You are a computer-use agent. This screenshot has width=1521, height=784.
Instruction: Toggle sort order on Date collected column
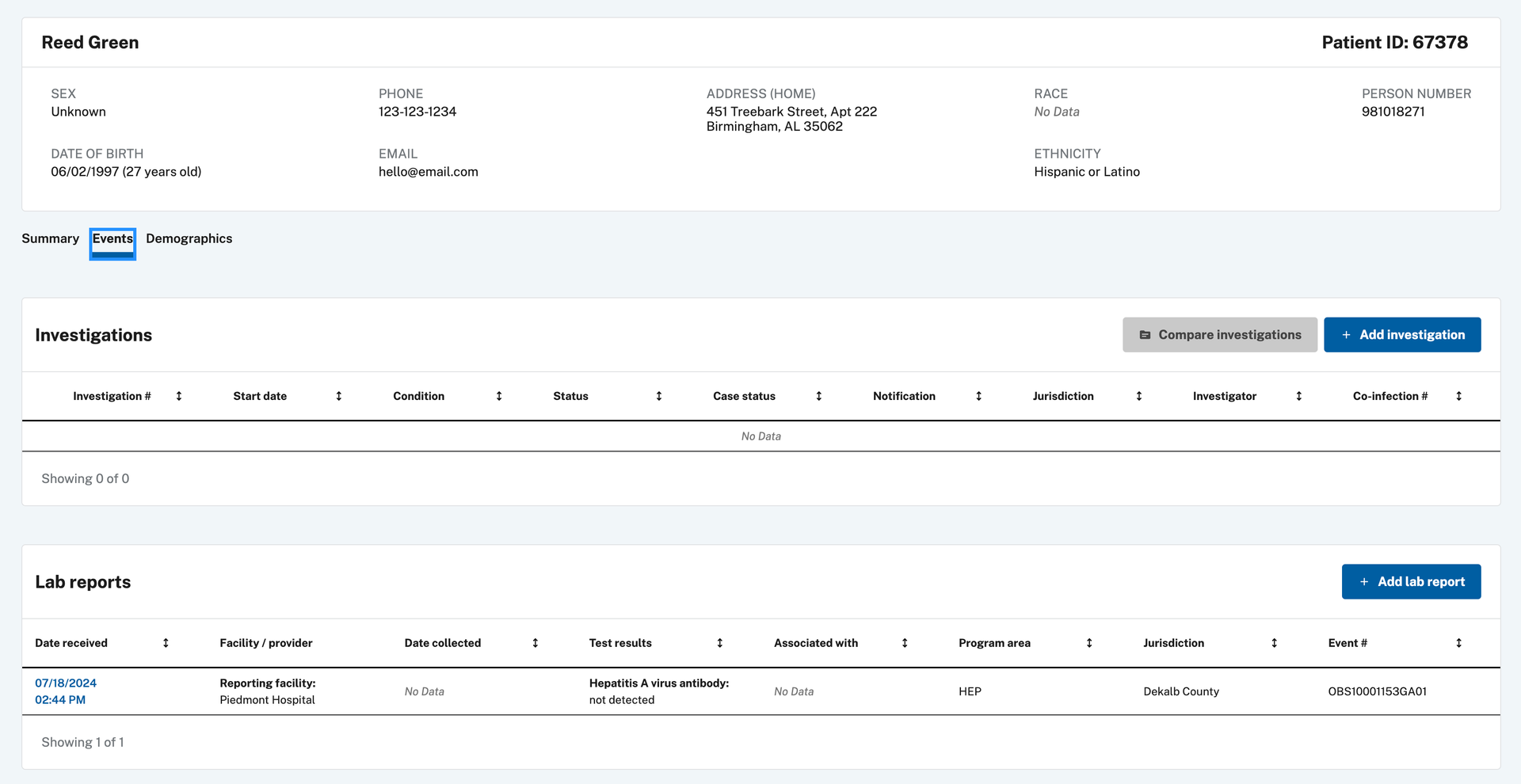535,643
